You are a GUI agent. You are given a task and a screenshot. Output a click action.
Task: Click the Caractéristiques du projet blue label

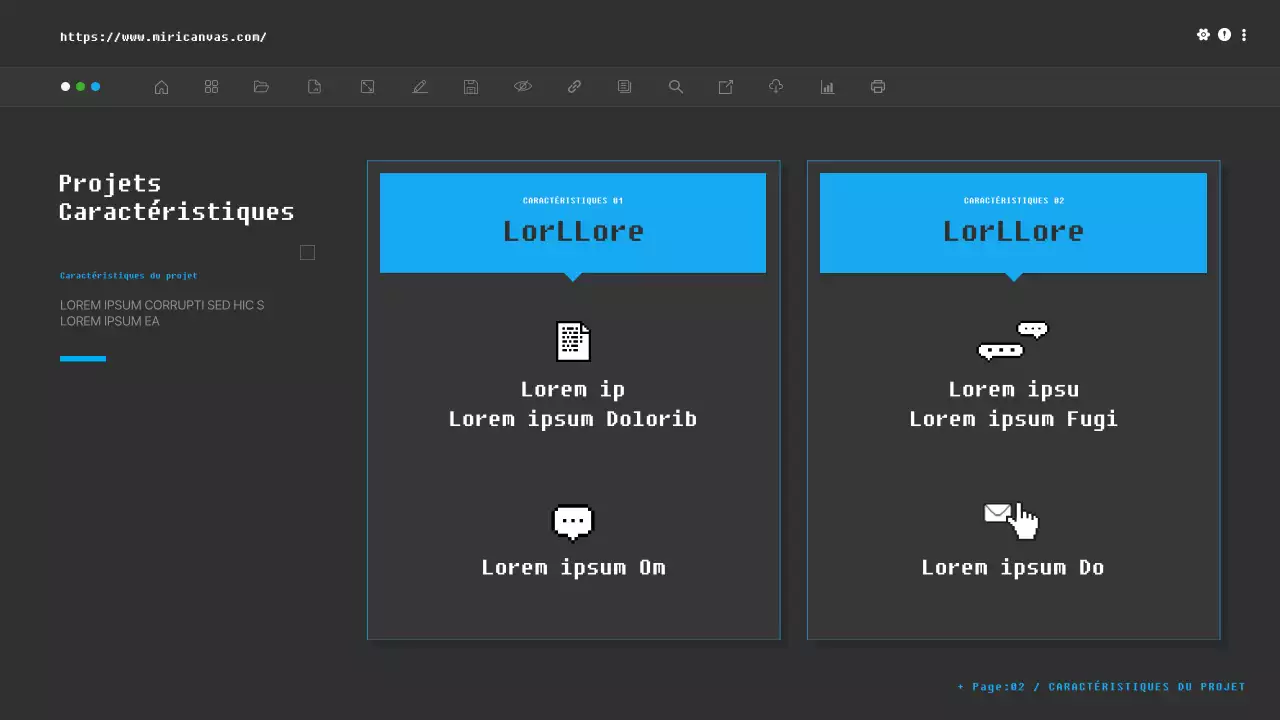[129, 275]
